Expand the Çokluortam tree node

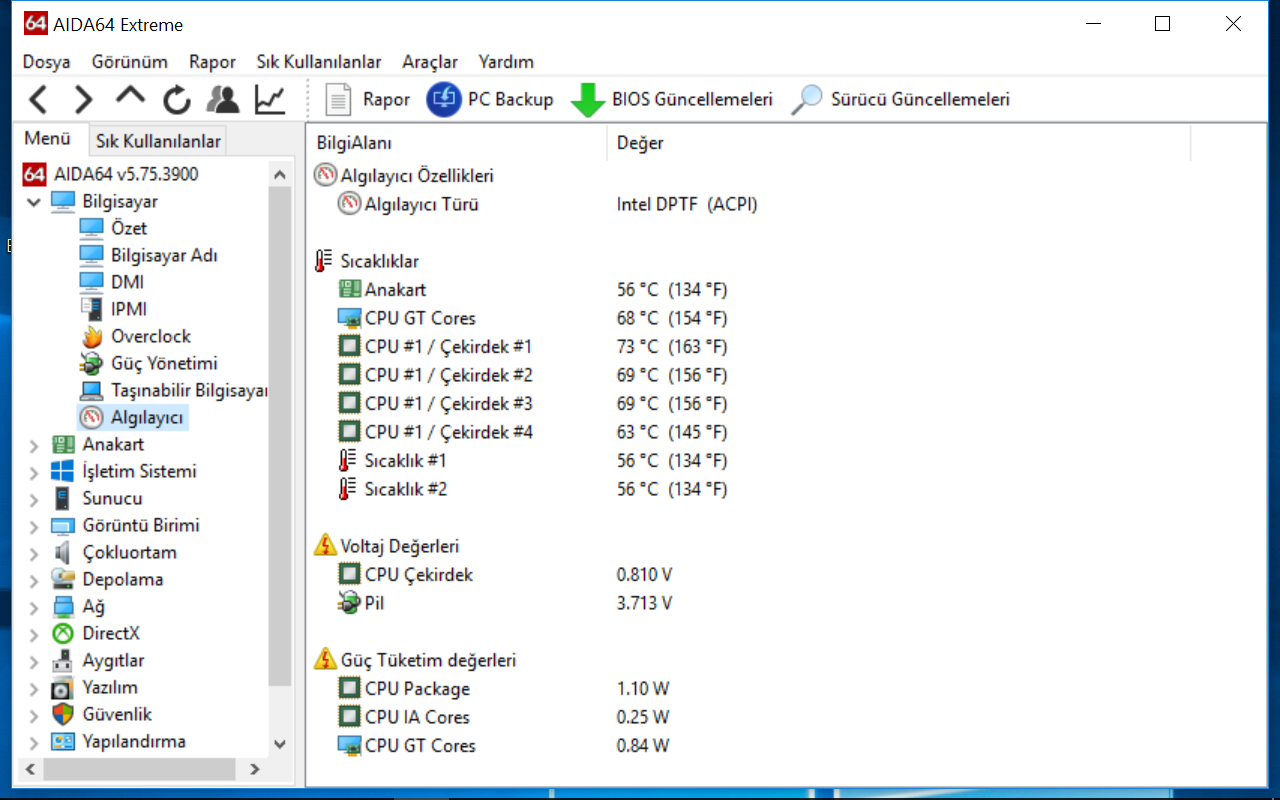pos(34,553)
